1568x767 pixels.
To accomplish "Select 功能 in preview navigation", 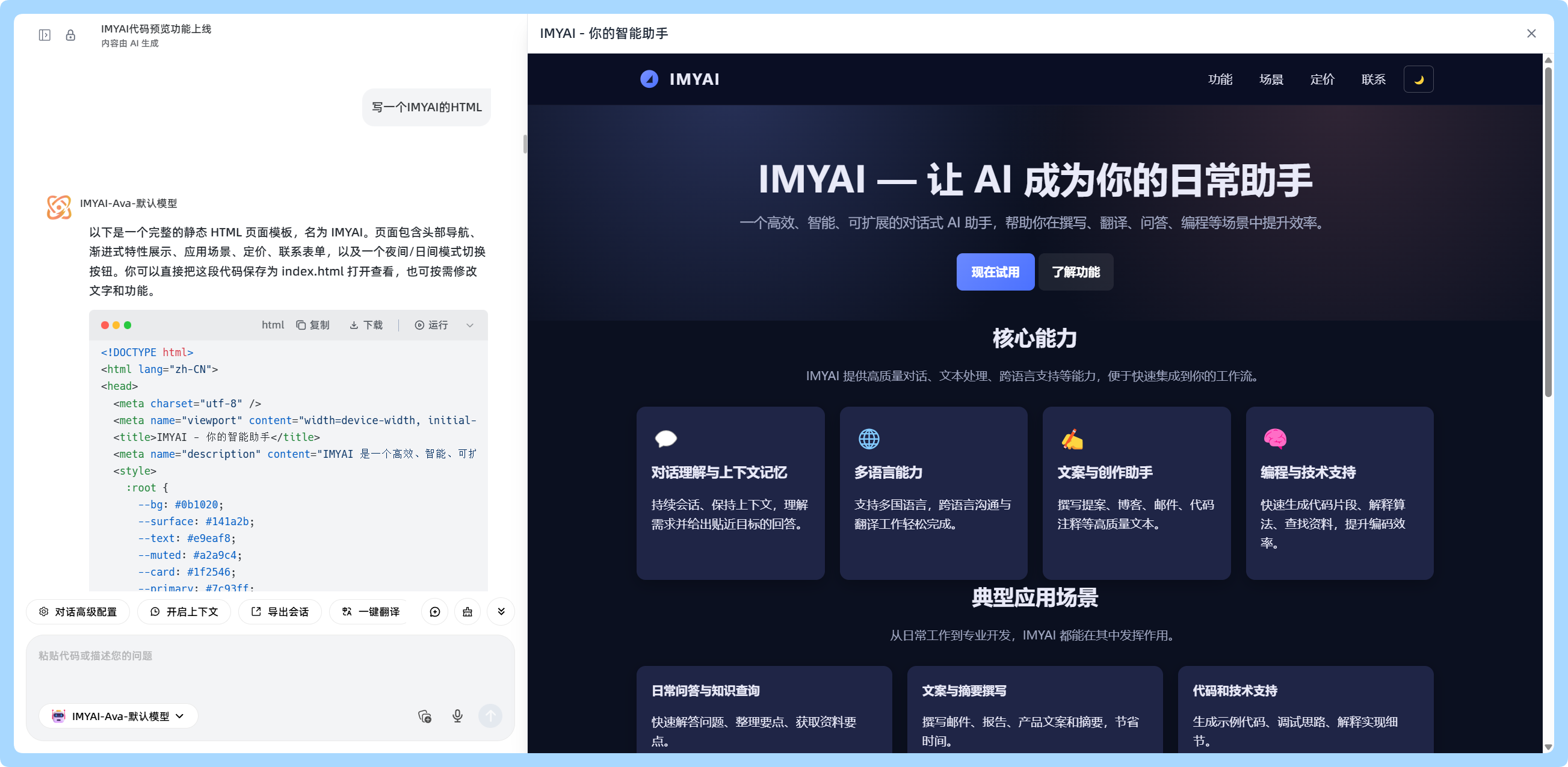I will [1220, 79].
